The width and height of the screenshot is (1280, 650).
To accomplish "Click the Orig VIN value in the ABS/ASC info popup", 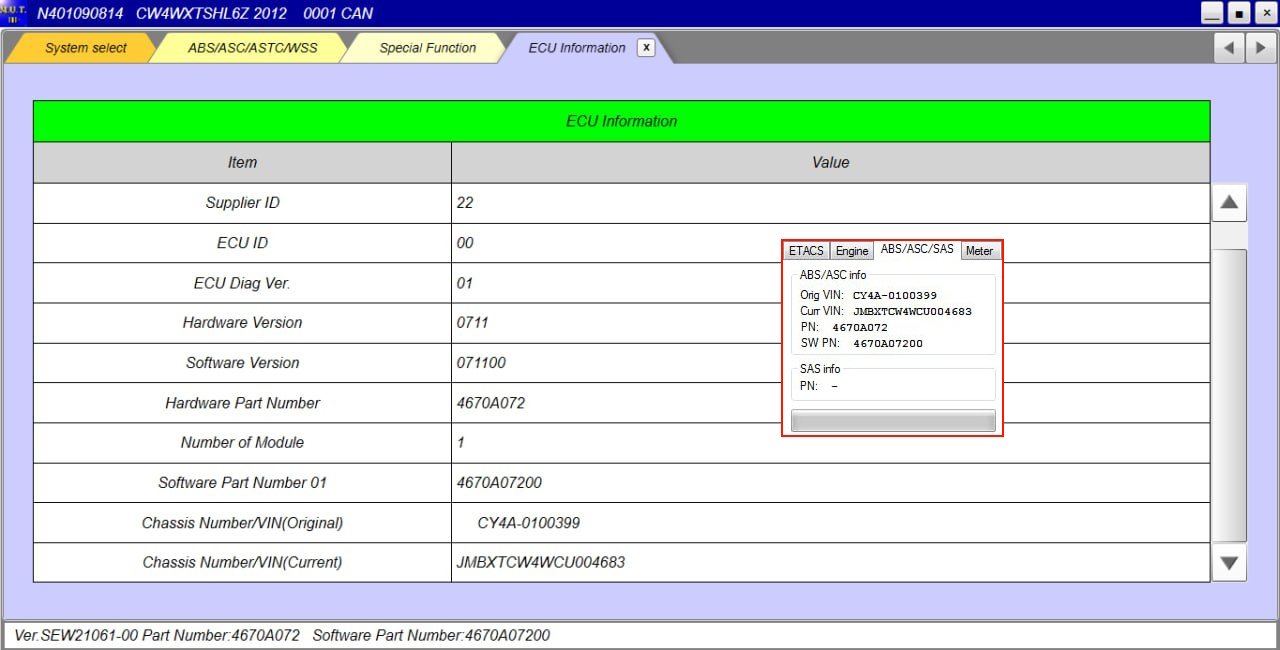I will coord(894,295).
